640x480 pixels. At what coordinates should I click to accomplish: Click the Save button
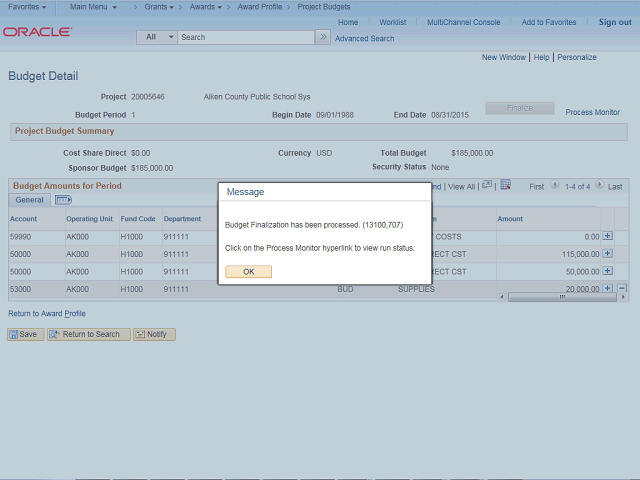[25, 334]
